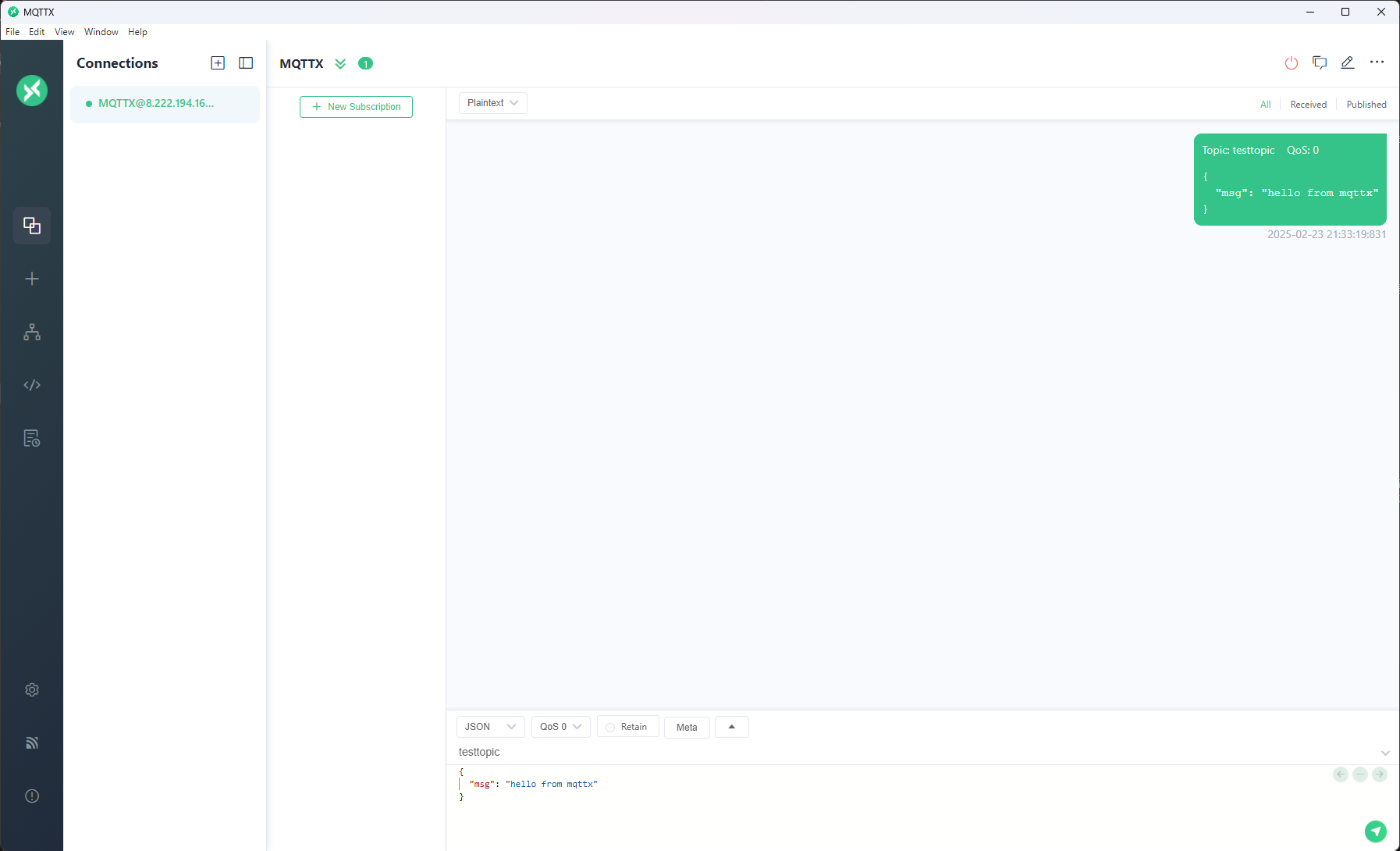Open the About info icon in sidebar
This screenshot has height=851, width=1400.
(x=32, y=796)
